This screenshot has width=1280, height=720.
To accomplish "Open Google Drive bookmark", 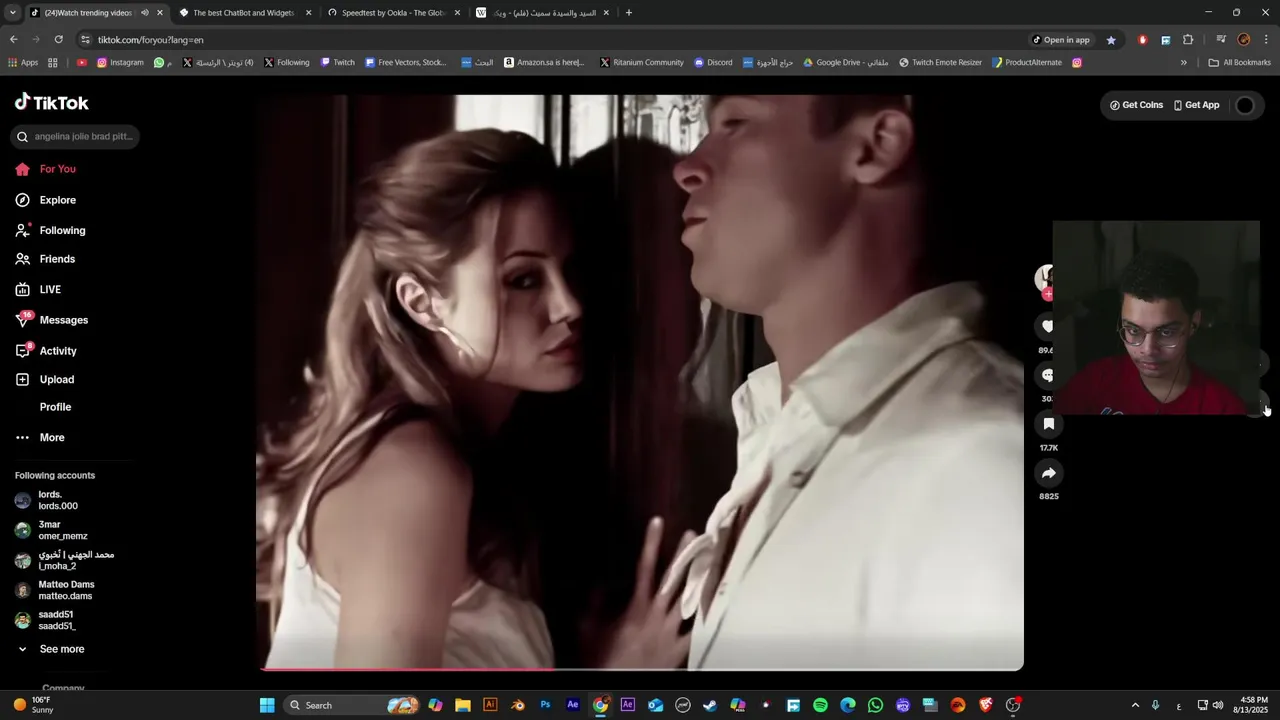I will click(846, 62).
